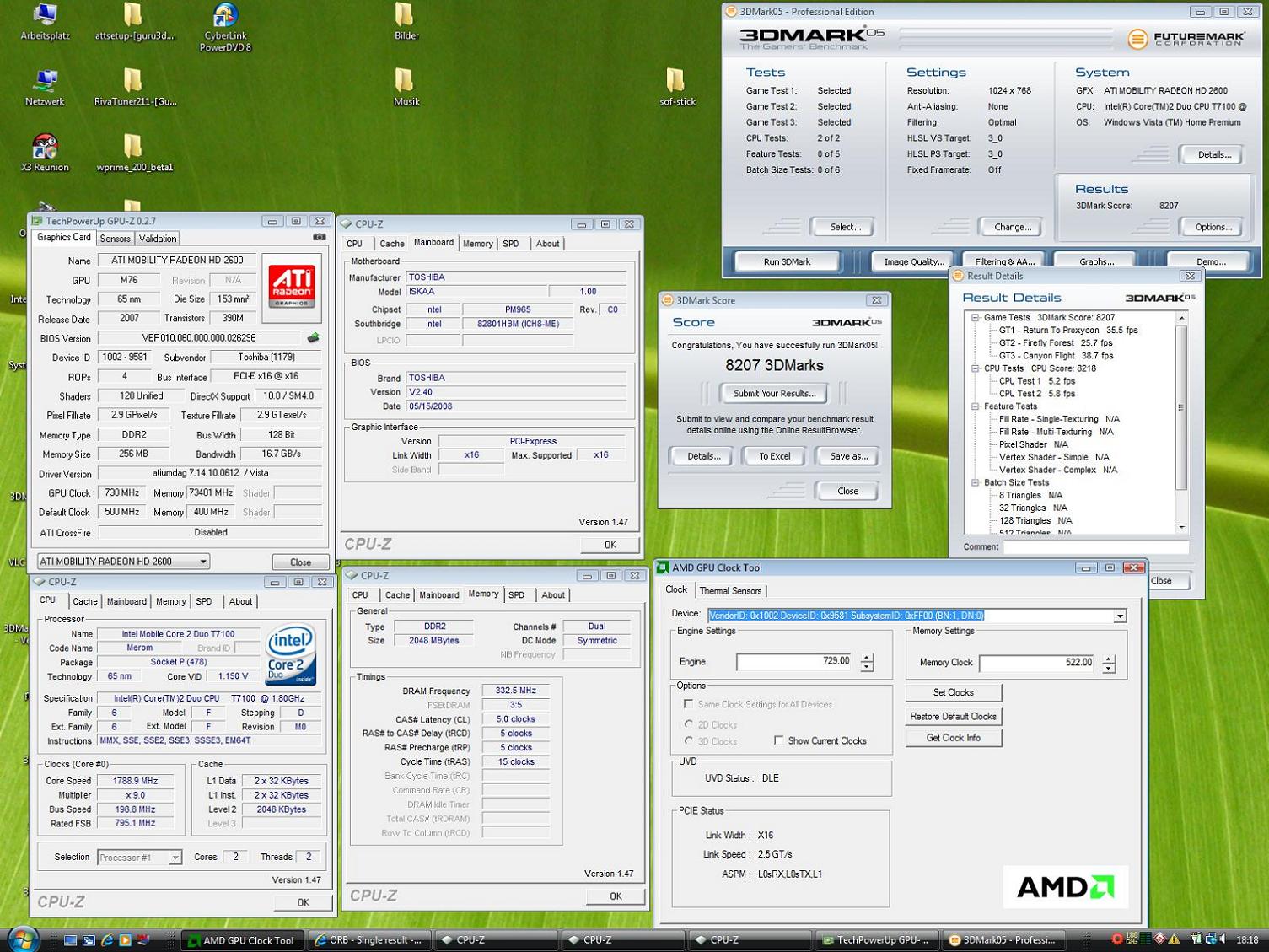1269x952 pixels.
Task: Toggle Same Clock Settings for All Devices
Action: pyautogui.click(x=688, y=704)
